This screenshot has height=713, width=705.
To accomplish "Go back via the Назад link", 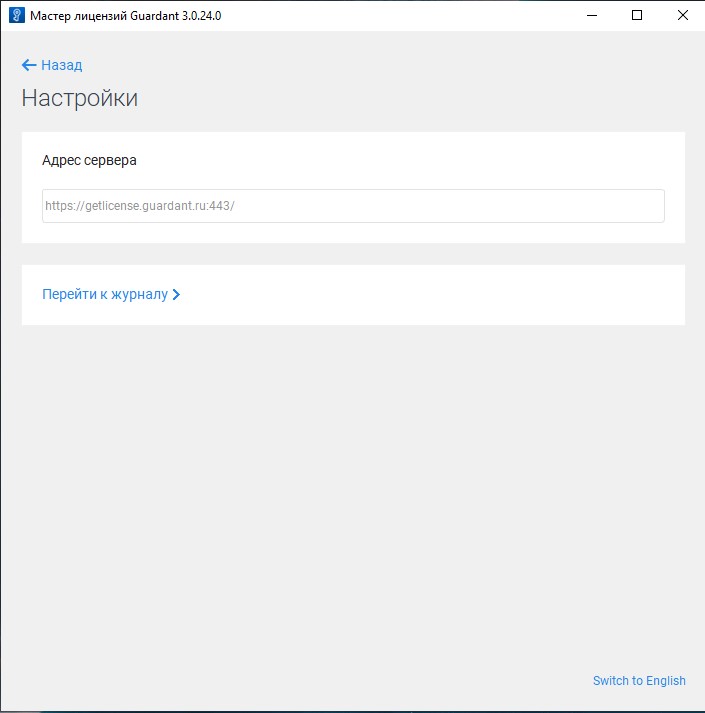I will (52, 65).
